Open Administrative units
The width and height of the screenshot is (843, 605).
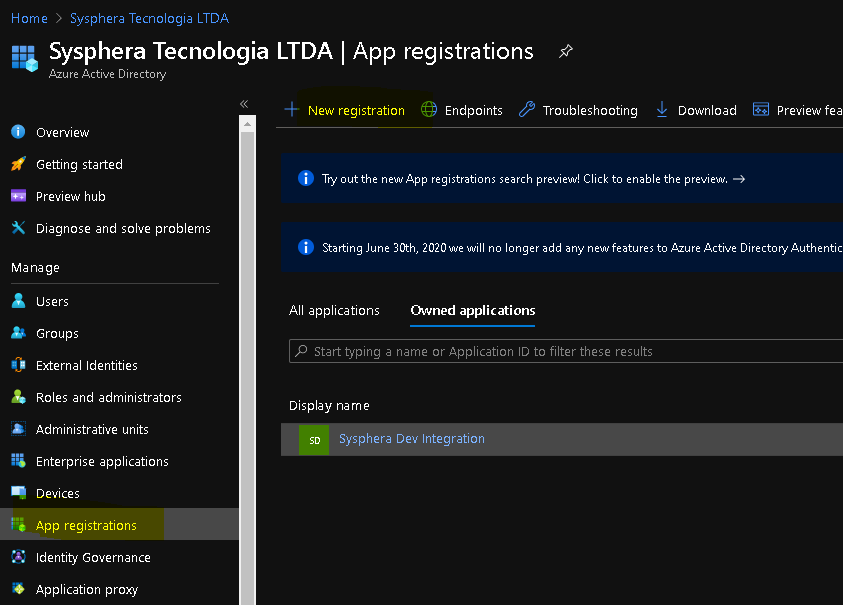(92, 429)
